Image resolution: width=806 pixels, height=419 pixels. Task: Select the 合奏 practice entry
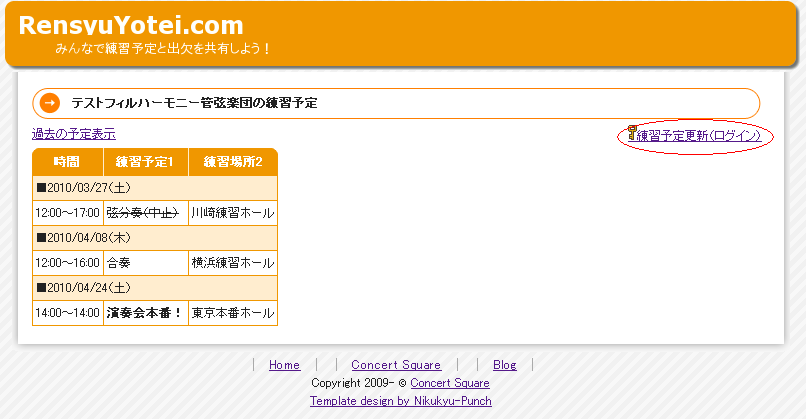click(119, 263)
